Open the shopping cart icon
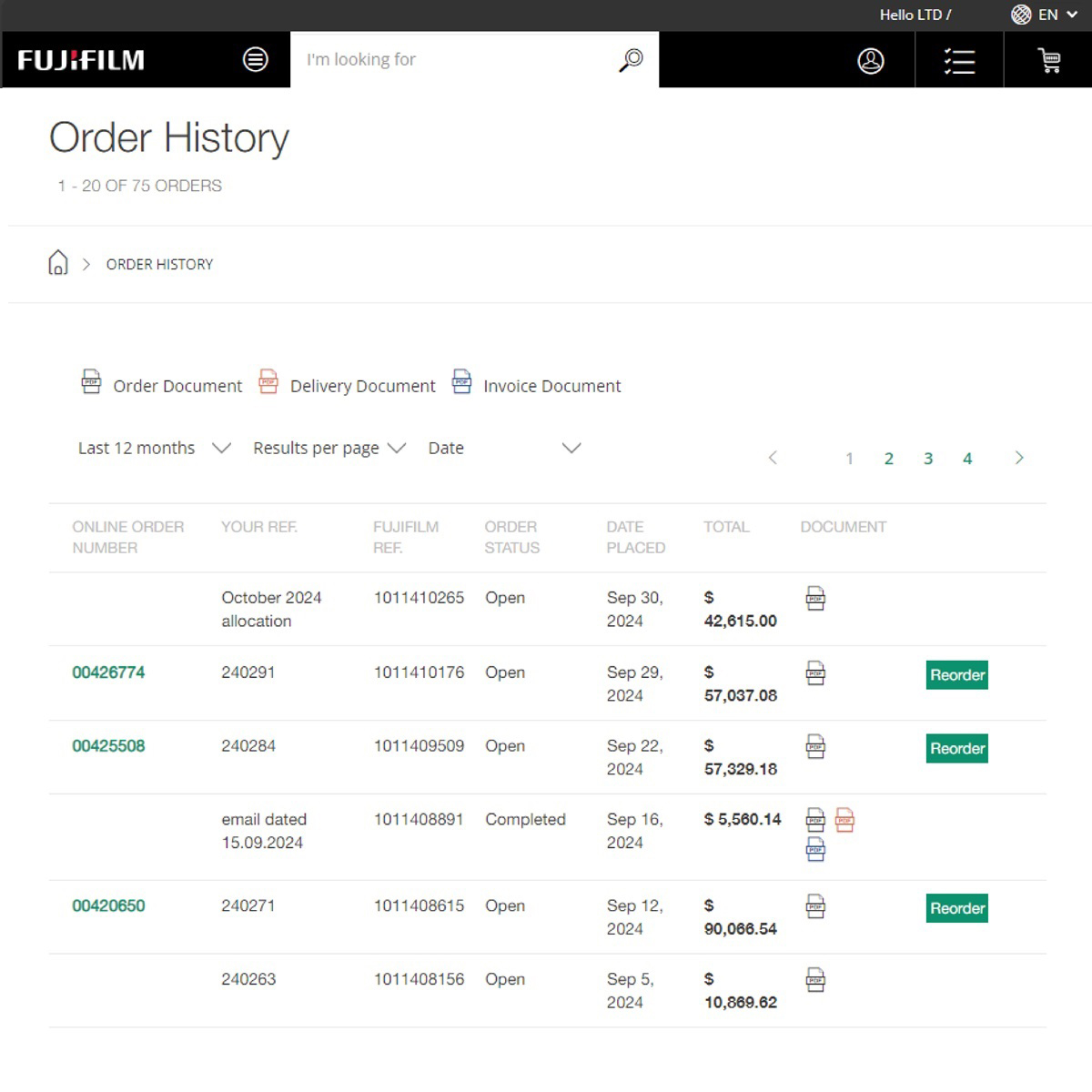Image resolution: width=1092 pixels, height=1092 pixels. [x=1048, y=59]
